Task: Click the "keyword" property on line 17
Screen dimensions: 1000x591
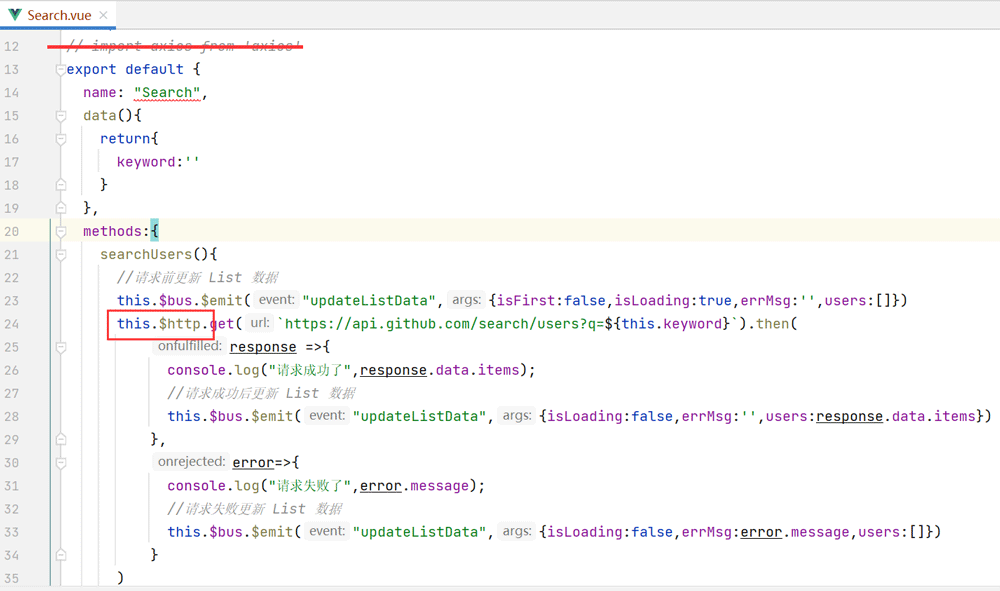Action: click(146, 162)
